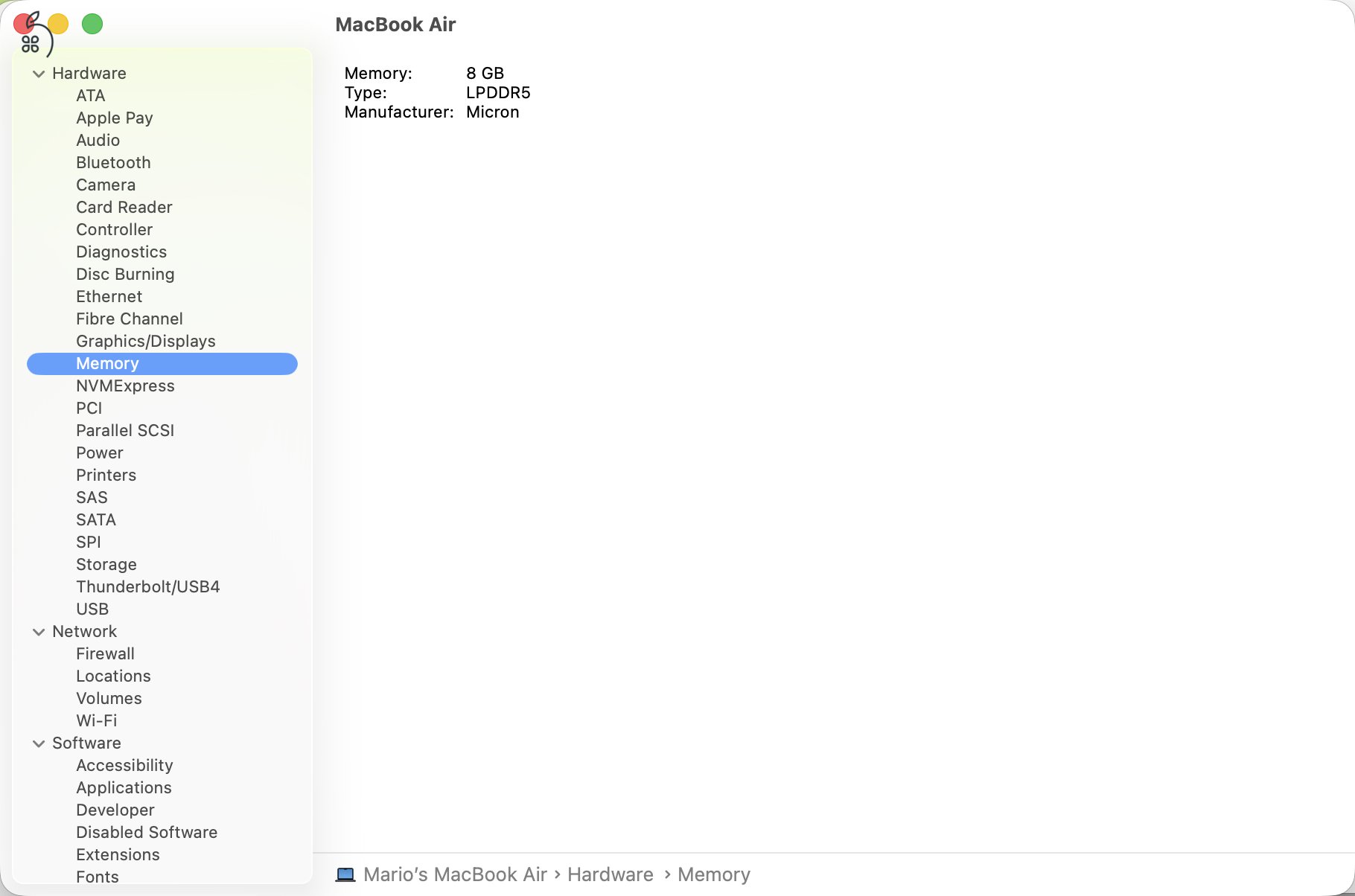Screen dimensions: 1355x896
Task: Click the yellow minimize window button
Action: (58, 24)
